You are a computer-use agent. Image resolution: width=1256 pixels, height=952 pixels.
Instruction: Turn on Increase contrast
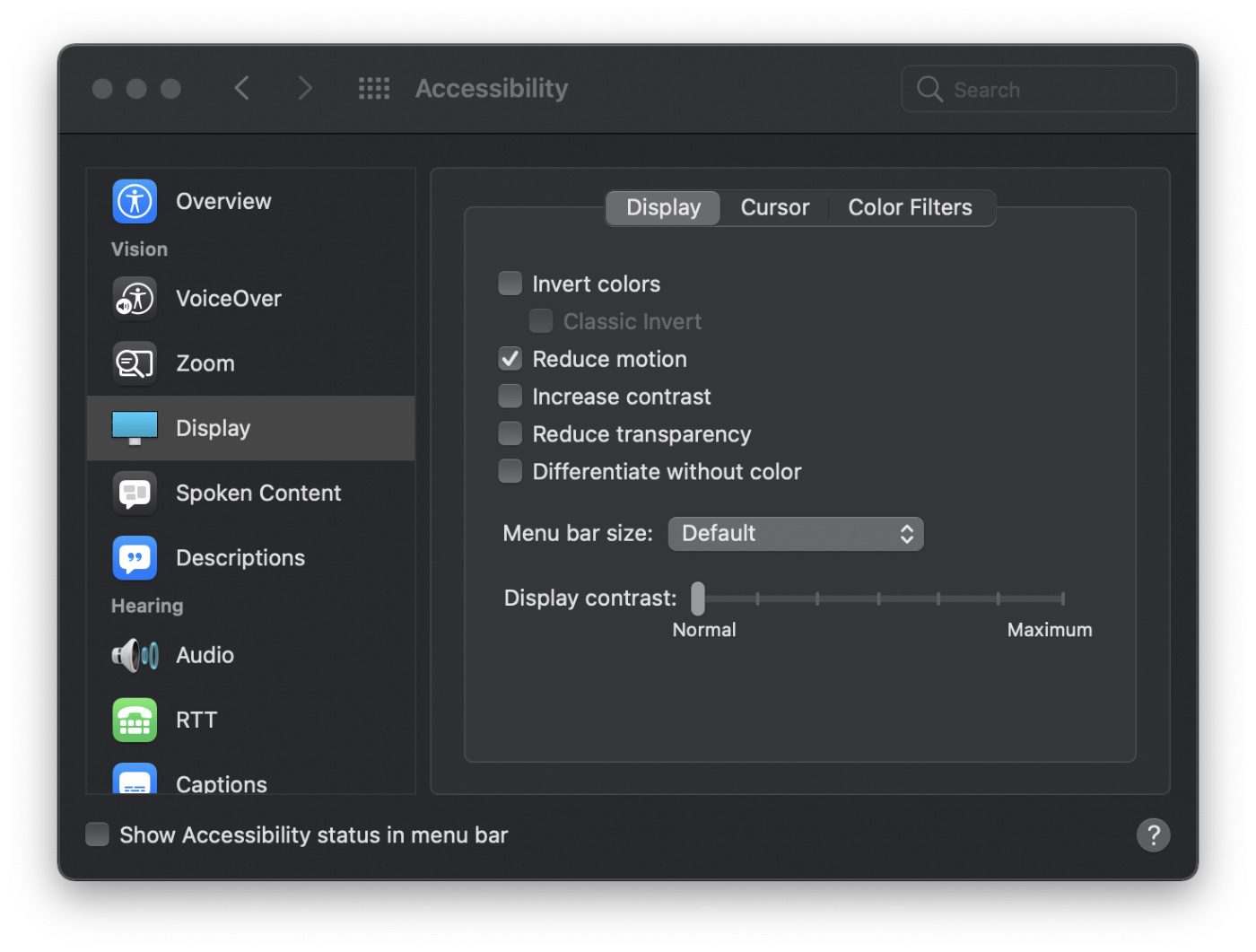[x=510, y=397]
